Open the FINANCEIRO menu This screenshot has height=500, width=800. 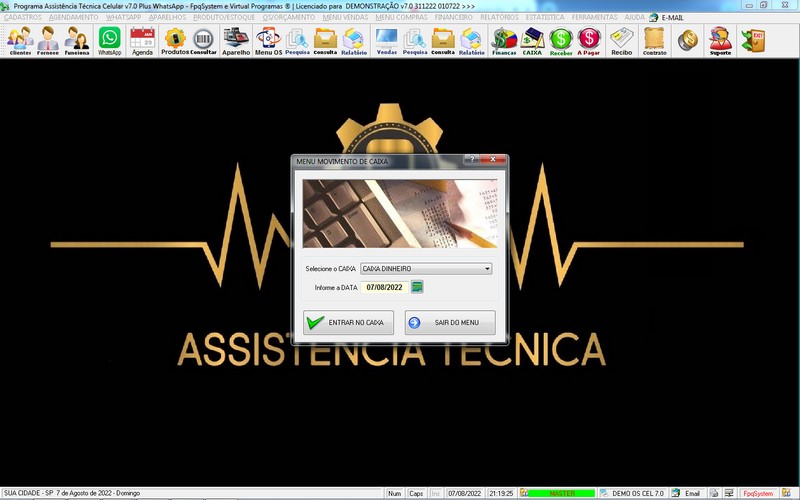[x=454, y=17]
